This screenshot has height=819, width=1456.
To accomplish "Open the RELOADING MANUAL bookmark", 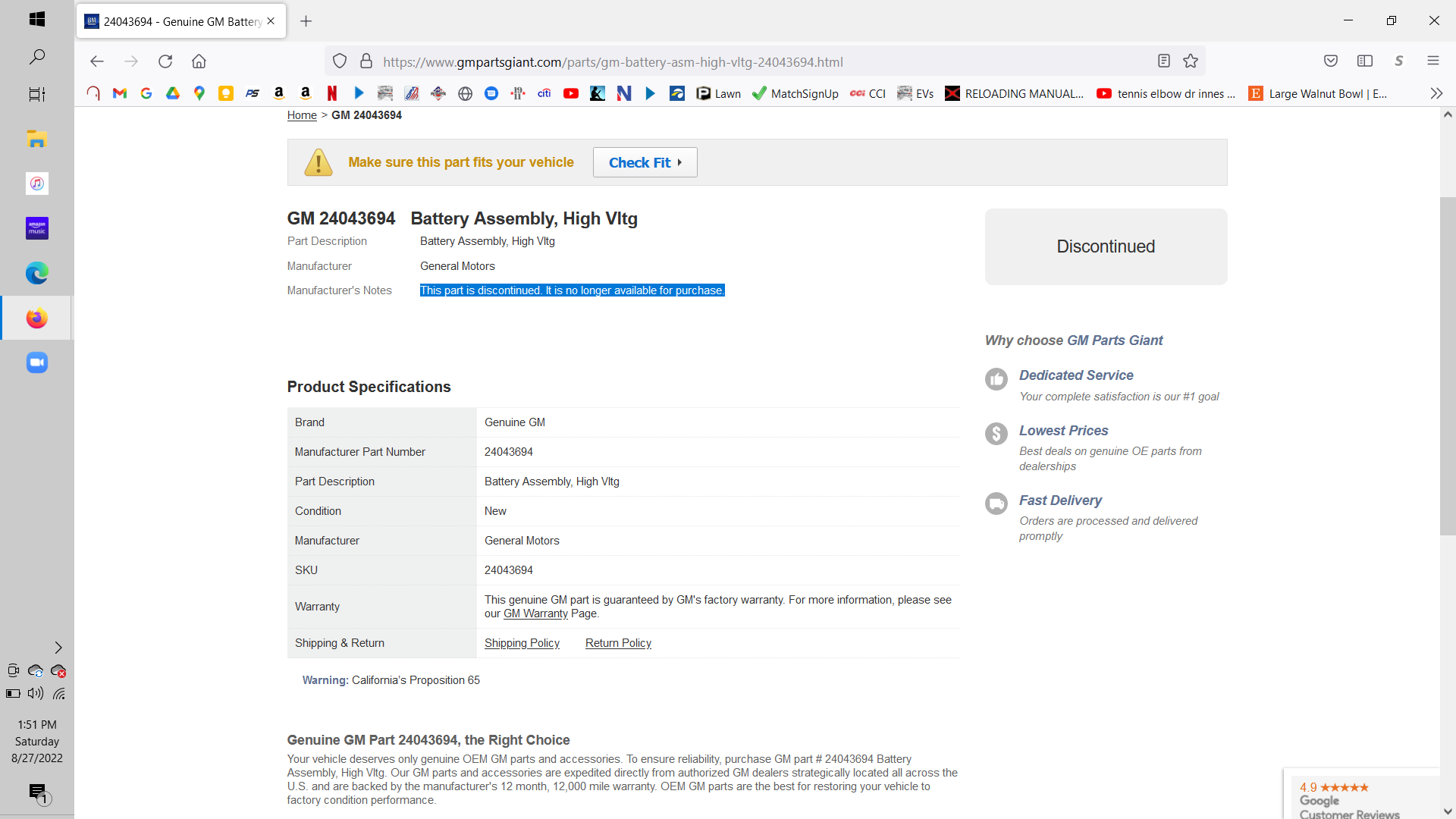I will (1015, 93).
